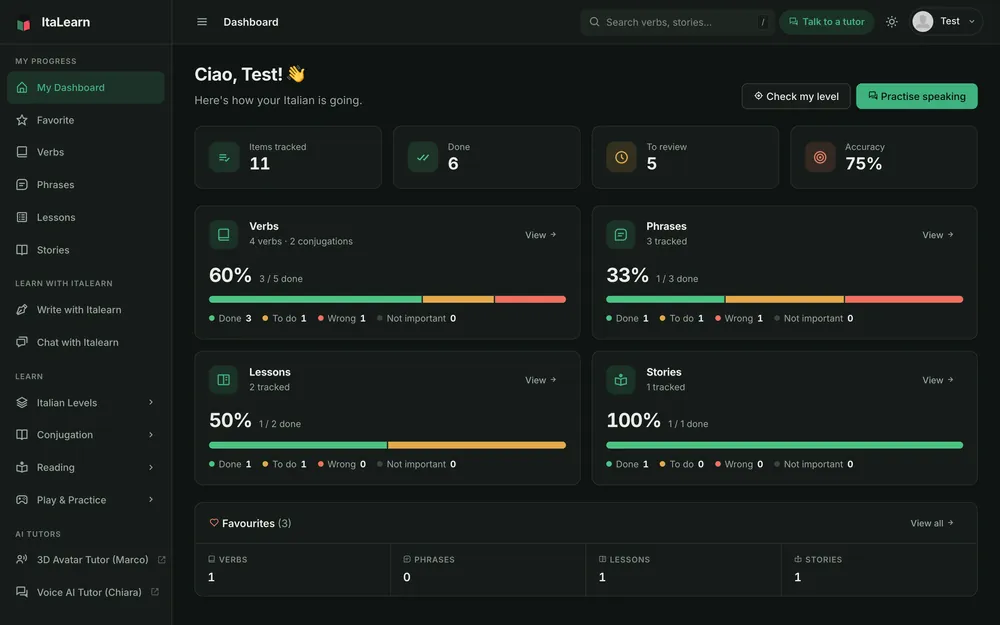Viewport: 1000px width, 625px height.
Task: Click the ItaLearn logo icon
Action: click(24, 24)
